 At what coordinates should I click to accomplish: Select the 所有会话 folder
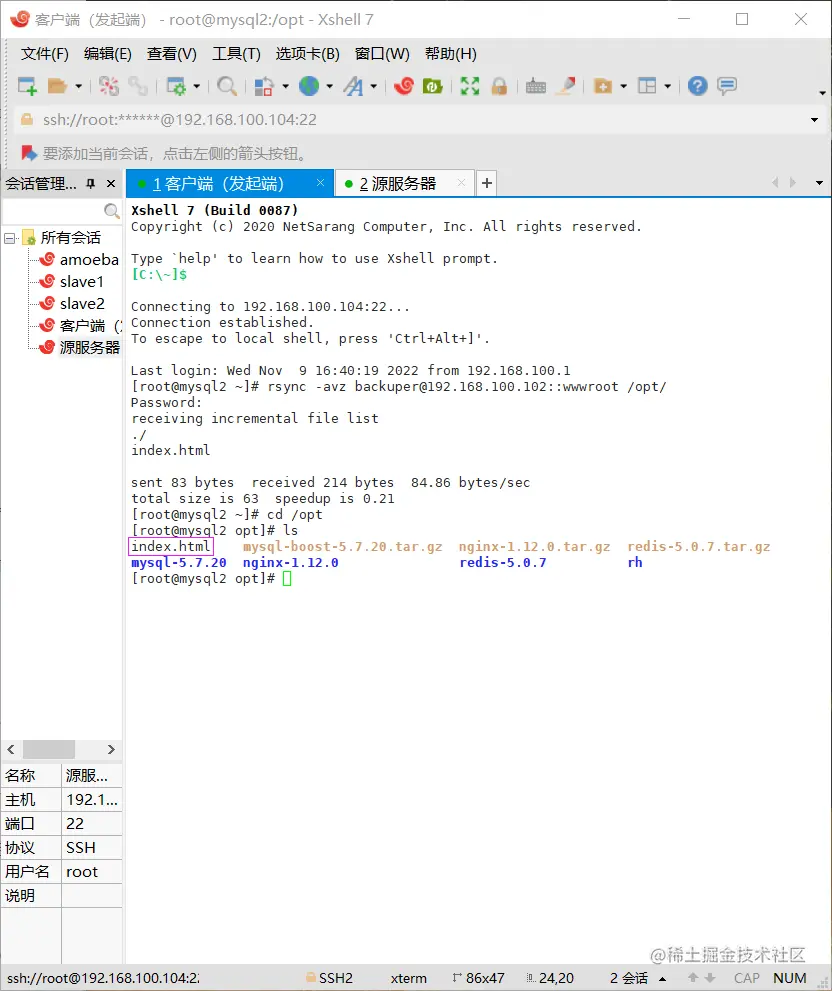[70, 238]
